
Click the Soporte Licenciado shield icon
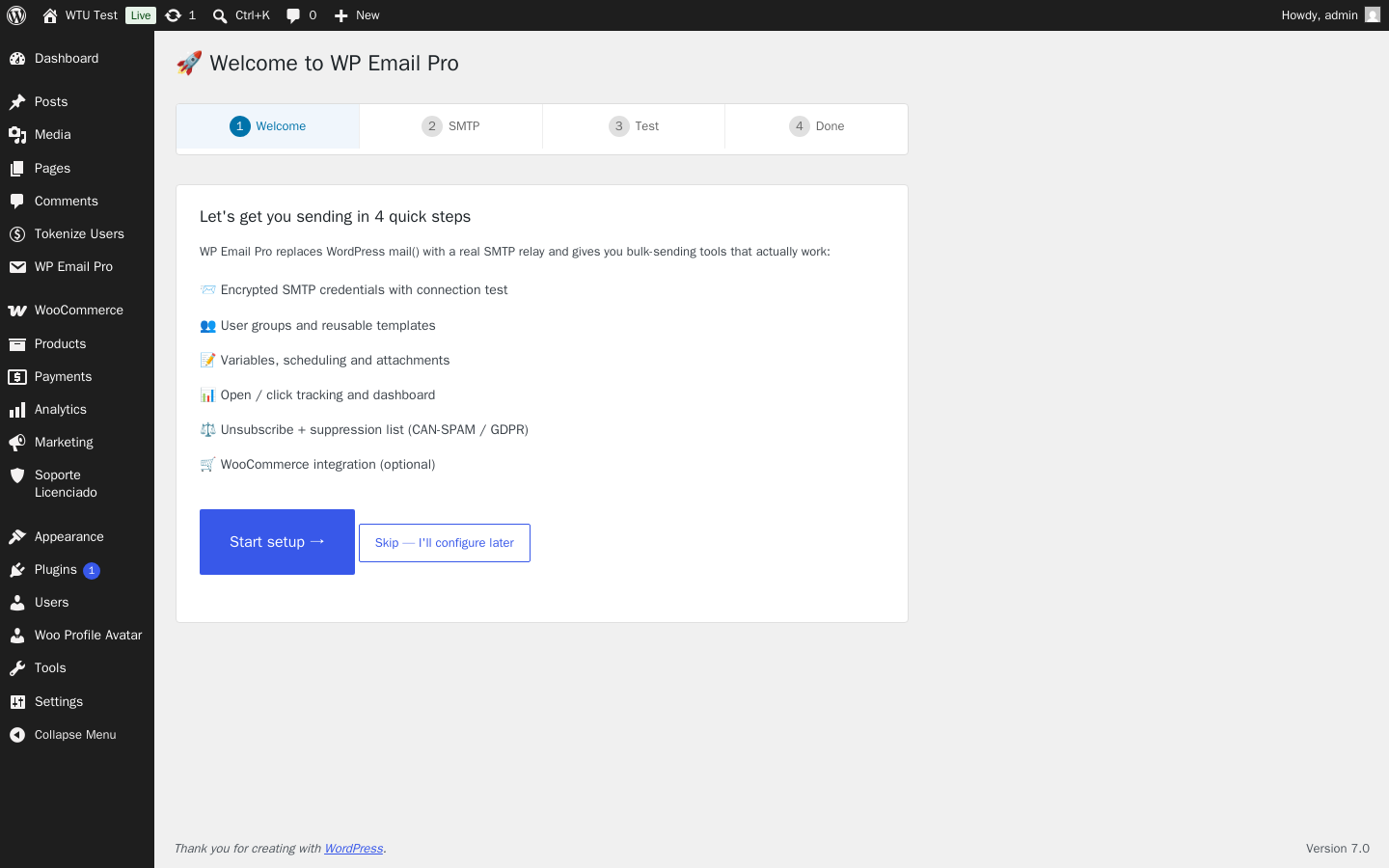click(x=17, y=475)
